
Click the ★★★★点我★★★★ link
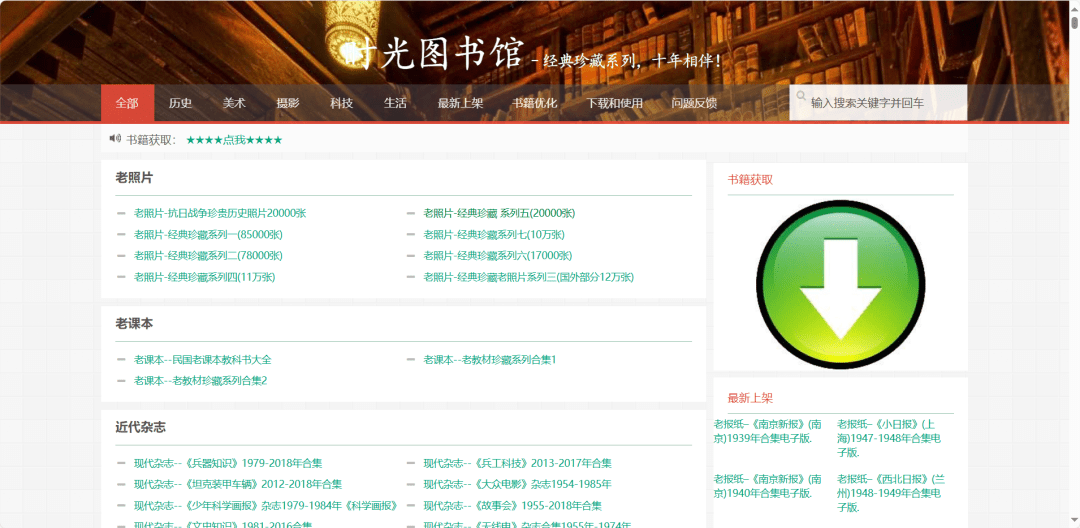tap(234, 140)
